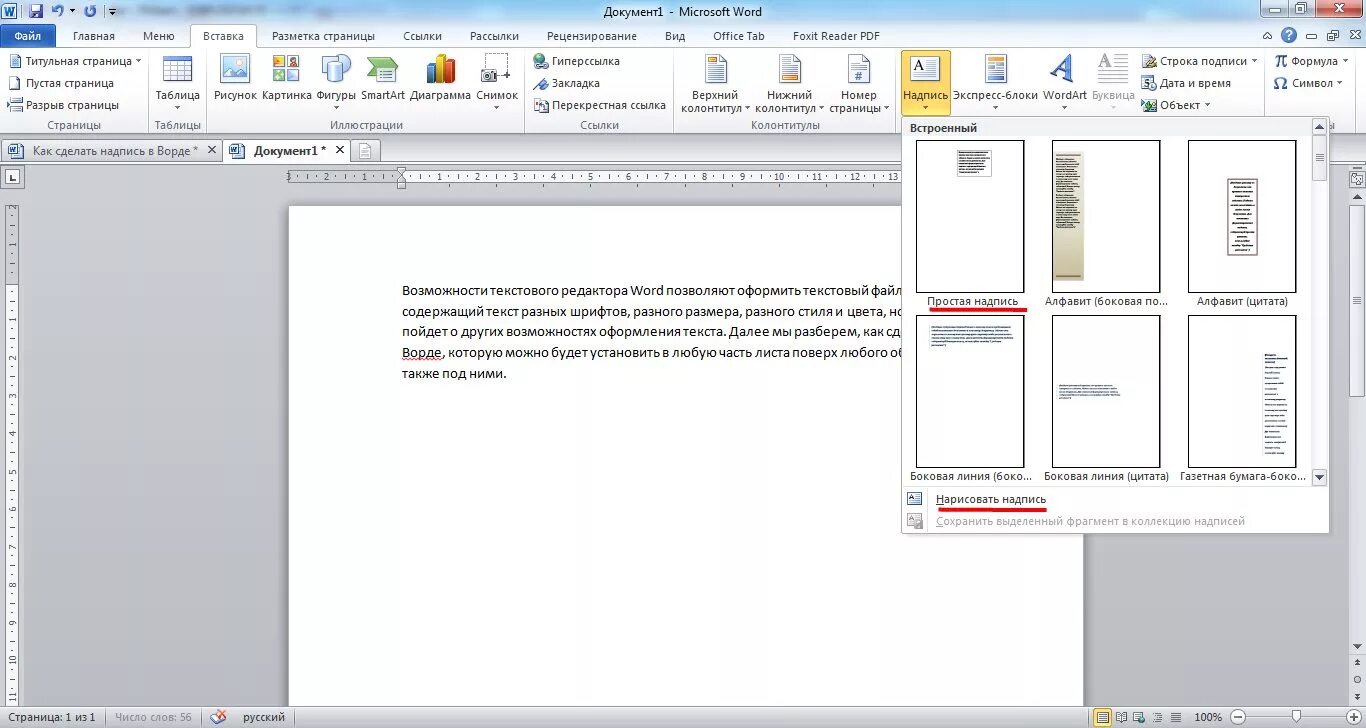Switch to the Ссылки ribbon tab
Screen dimensions: 1366x728
pyautogui.click(x=422, y=36)
